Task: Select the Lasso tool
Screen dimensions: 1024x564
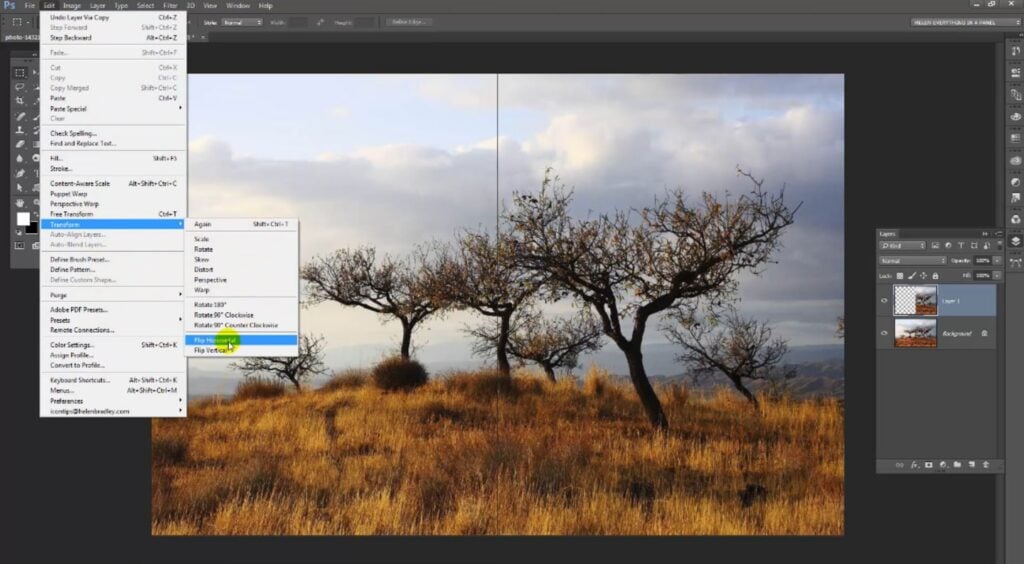Action: pyautogui.click(x=19, y=87)
